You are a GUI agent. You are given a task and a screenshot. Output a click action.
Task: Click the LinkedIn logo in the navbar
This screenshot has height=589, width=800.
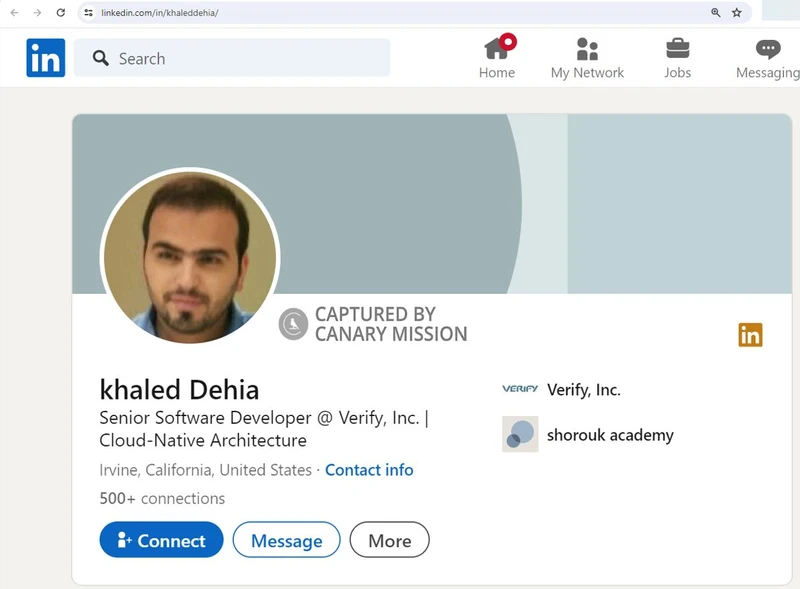(x=44, y=57)
